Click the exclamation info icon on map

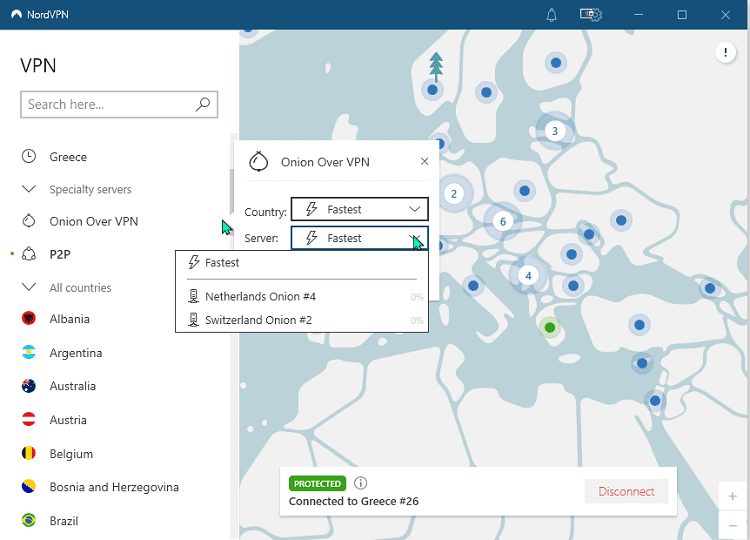(725, 52)
